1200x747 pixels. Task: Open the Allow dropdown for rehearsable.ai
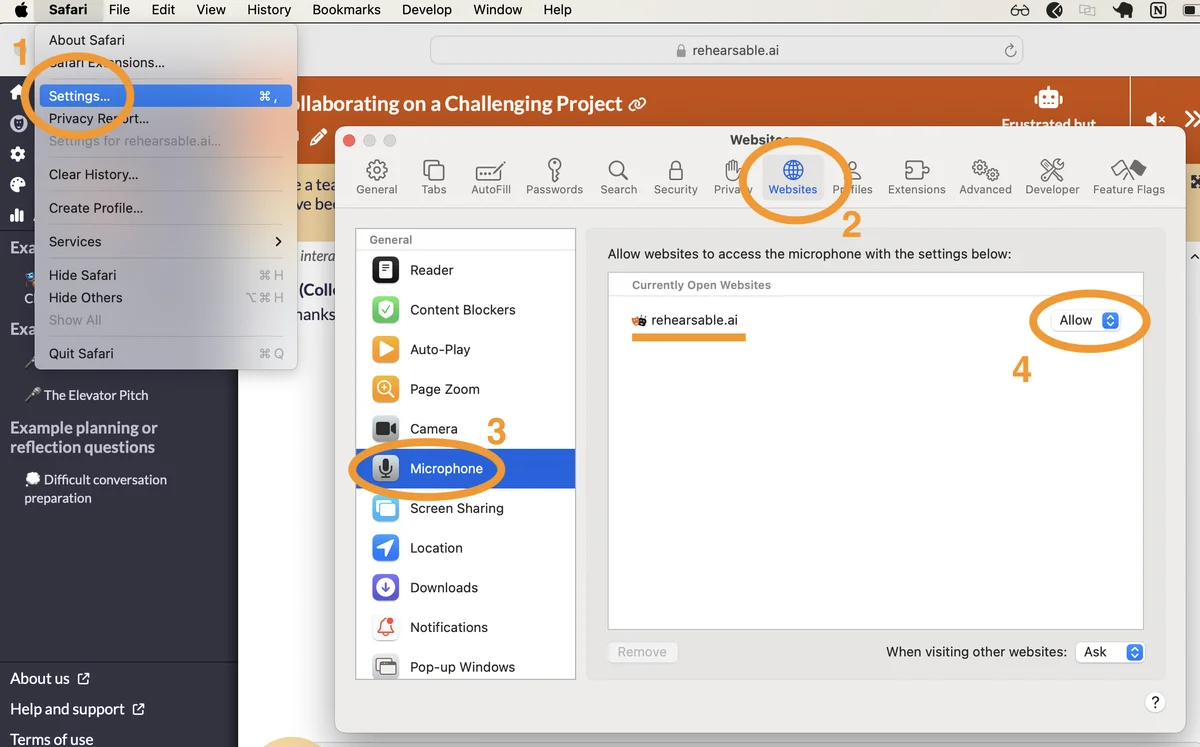(1085, 320)
